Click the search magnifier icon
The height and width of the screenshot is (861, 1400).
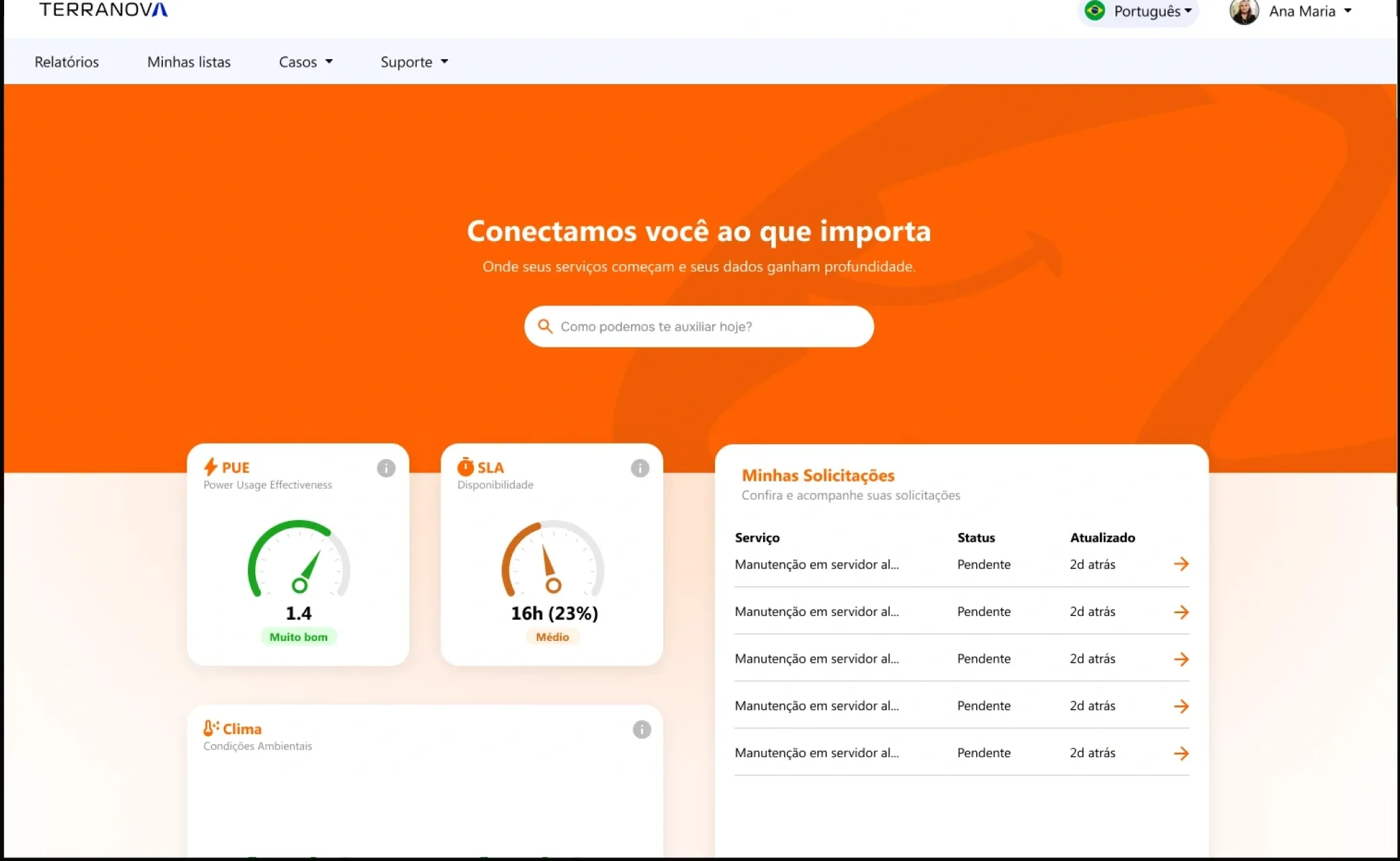[545, 327]
